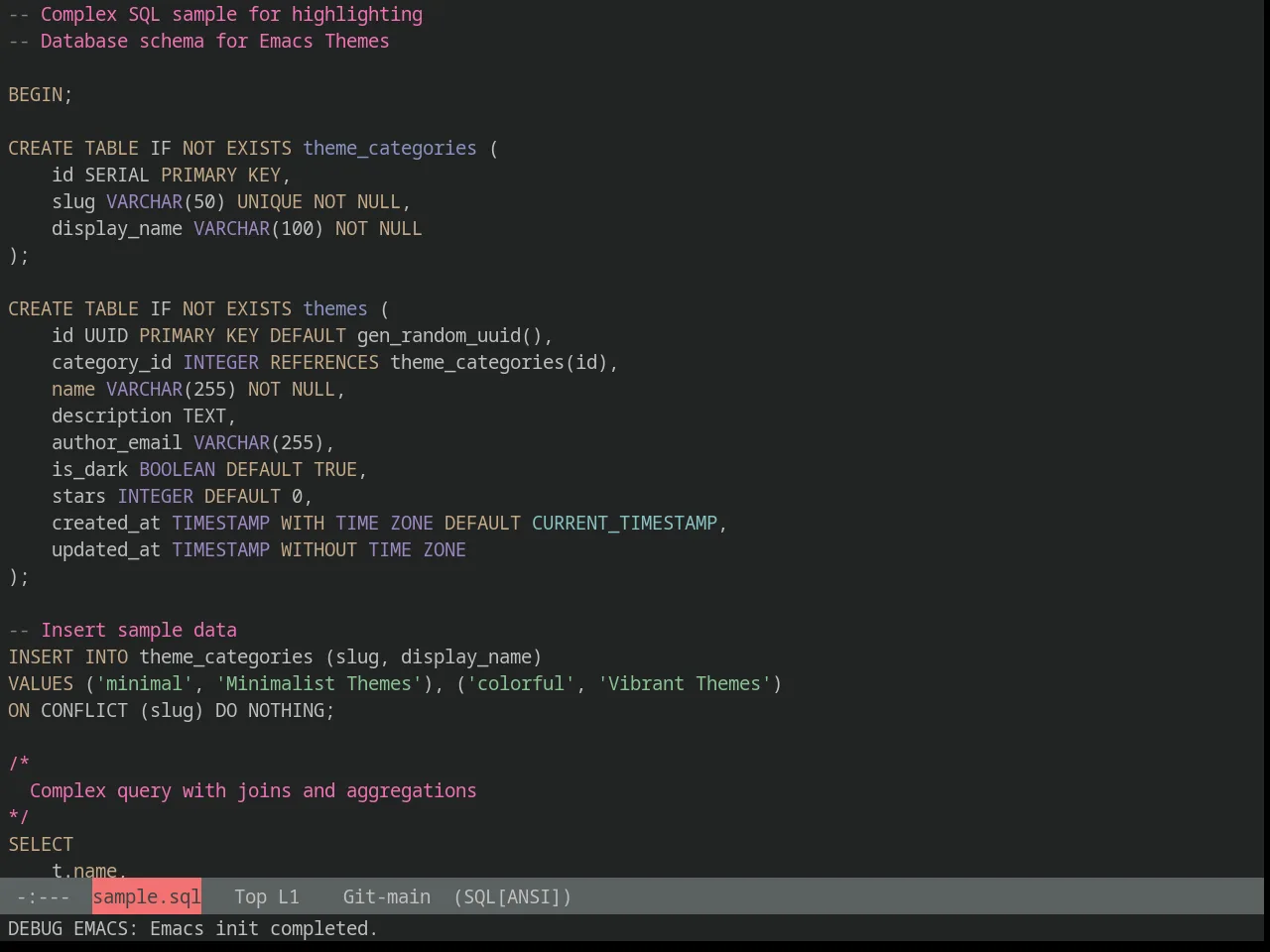Click the top comment 'Complex SQL sample for highlighting'
Image resolution: width=1270 pixels, height=952 pixels.
tap(231, 14)
